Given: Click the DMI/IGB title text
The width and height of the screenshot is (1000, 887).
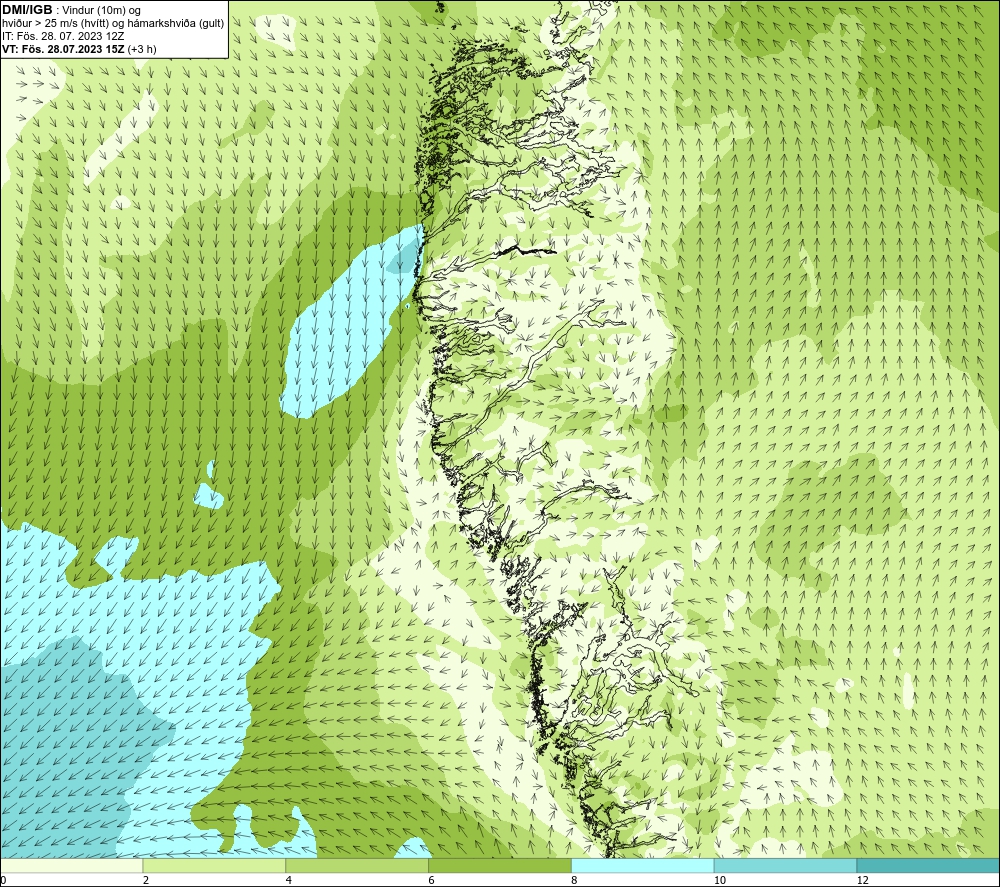Looking at the screenshot, I should [x=27, y=10].
